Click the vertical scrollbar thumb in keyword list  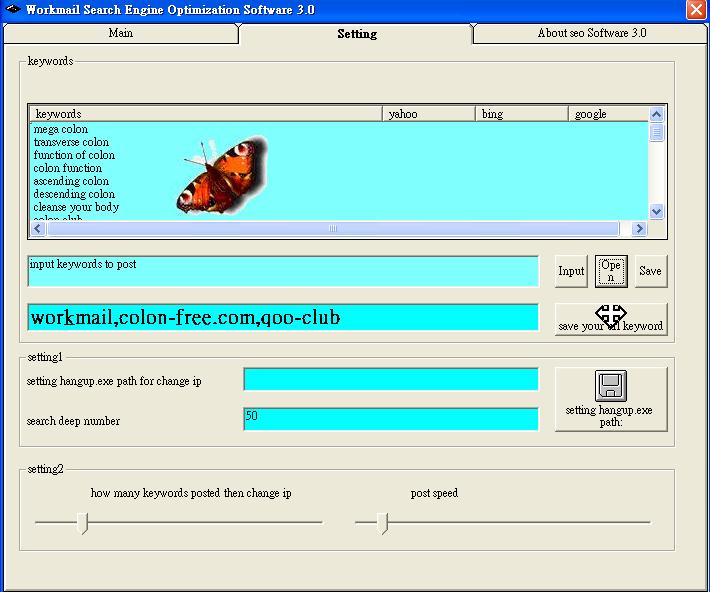tap(656, 133)
